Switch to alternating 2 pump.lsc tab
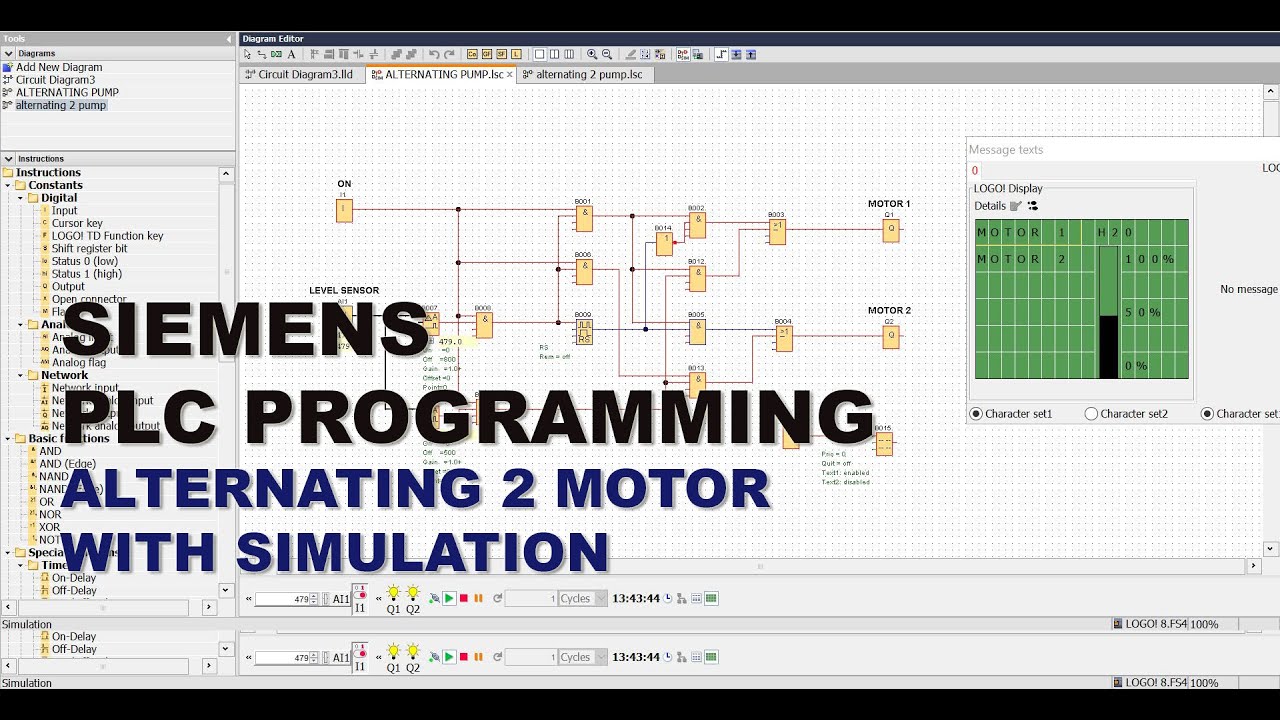 (588, 74)
